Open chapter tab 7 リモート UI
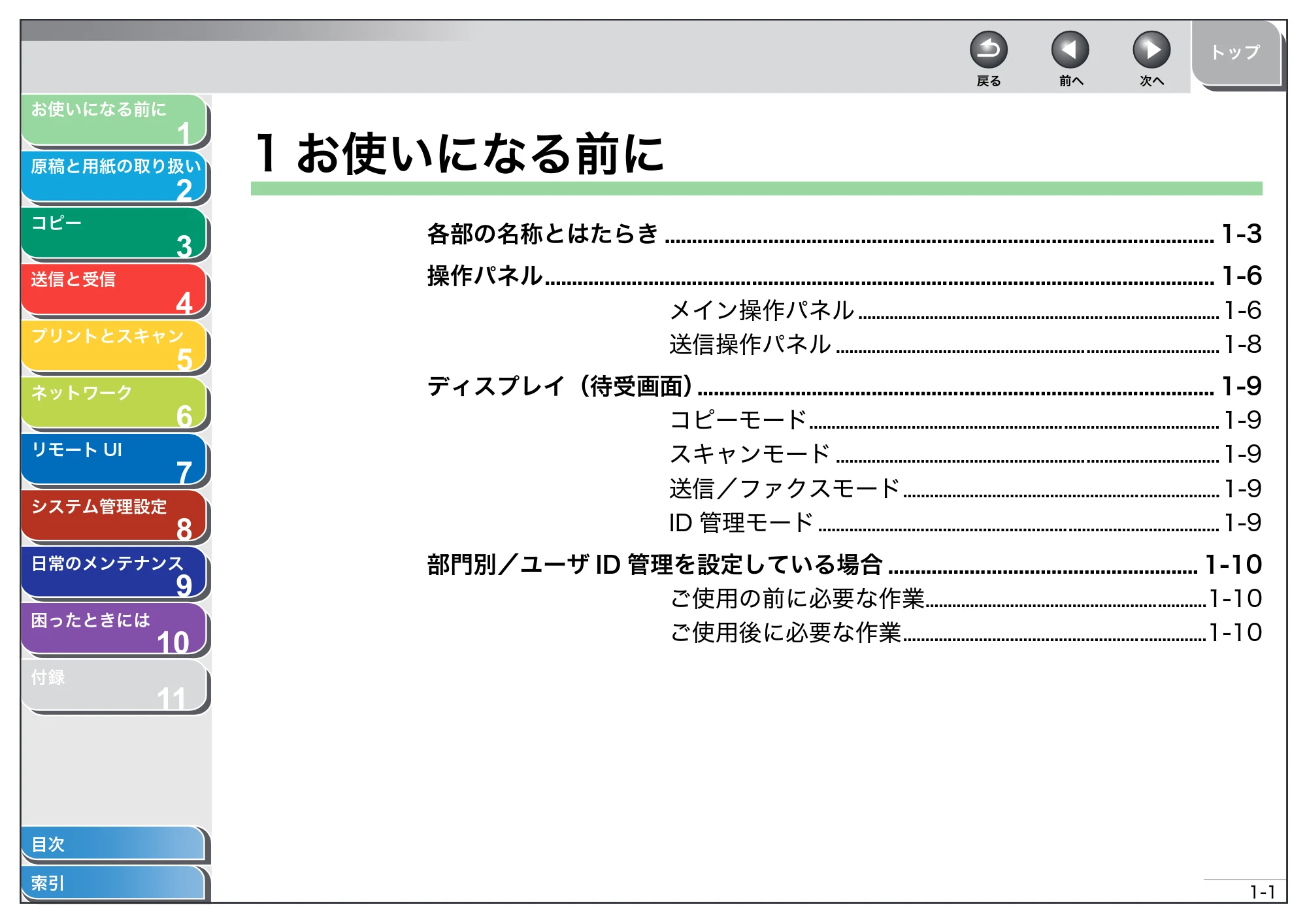1307x924 pixels. (x=114, y=460)
